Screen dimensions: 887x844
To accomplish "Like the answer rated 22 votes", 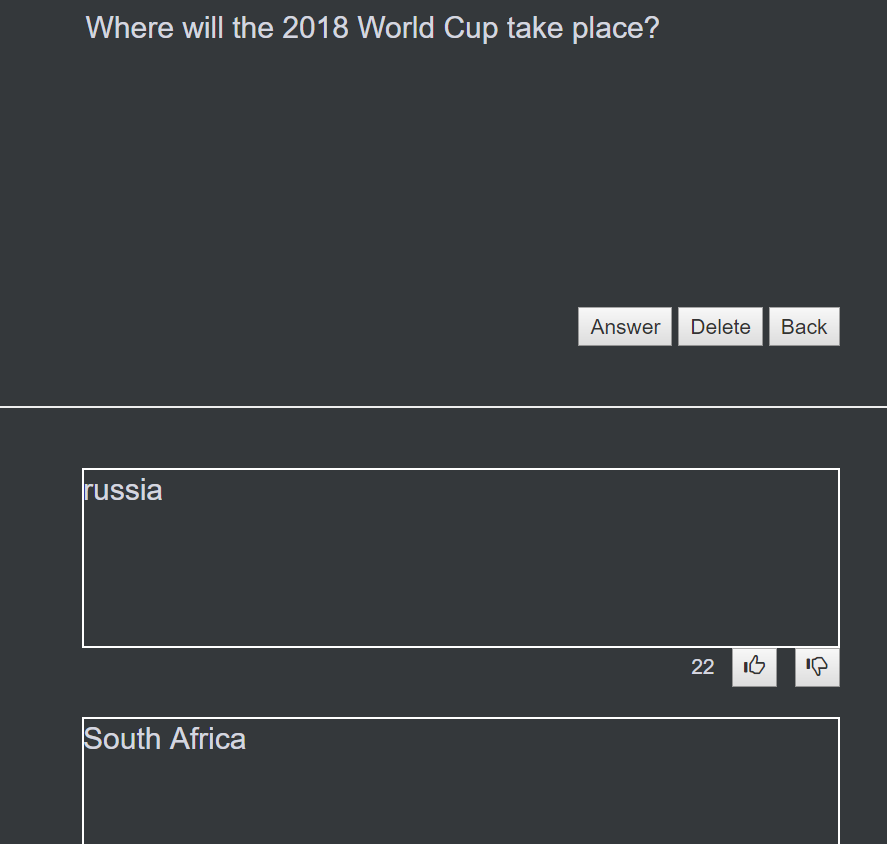I will (x=754, y=667).
